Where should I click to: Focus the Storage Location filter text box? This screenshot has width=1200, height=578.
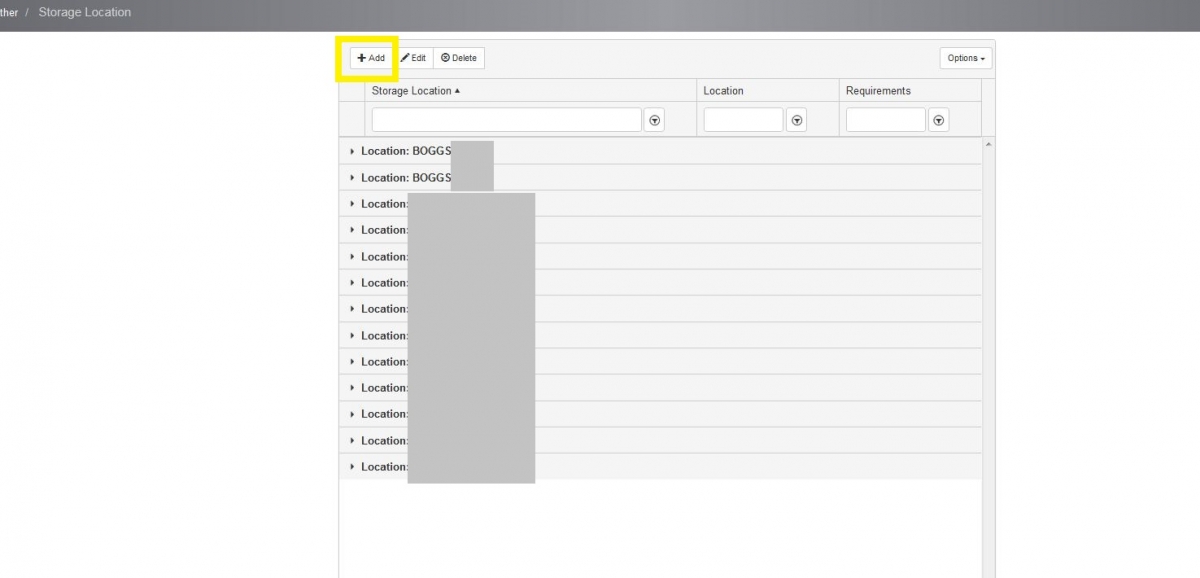[506, 120]
